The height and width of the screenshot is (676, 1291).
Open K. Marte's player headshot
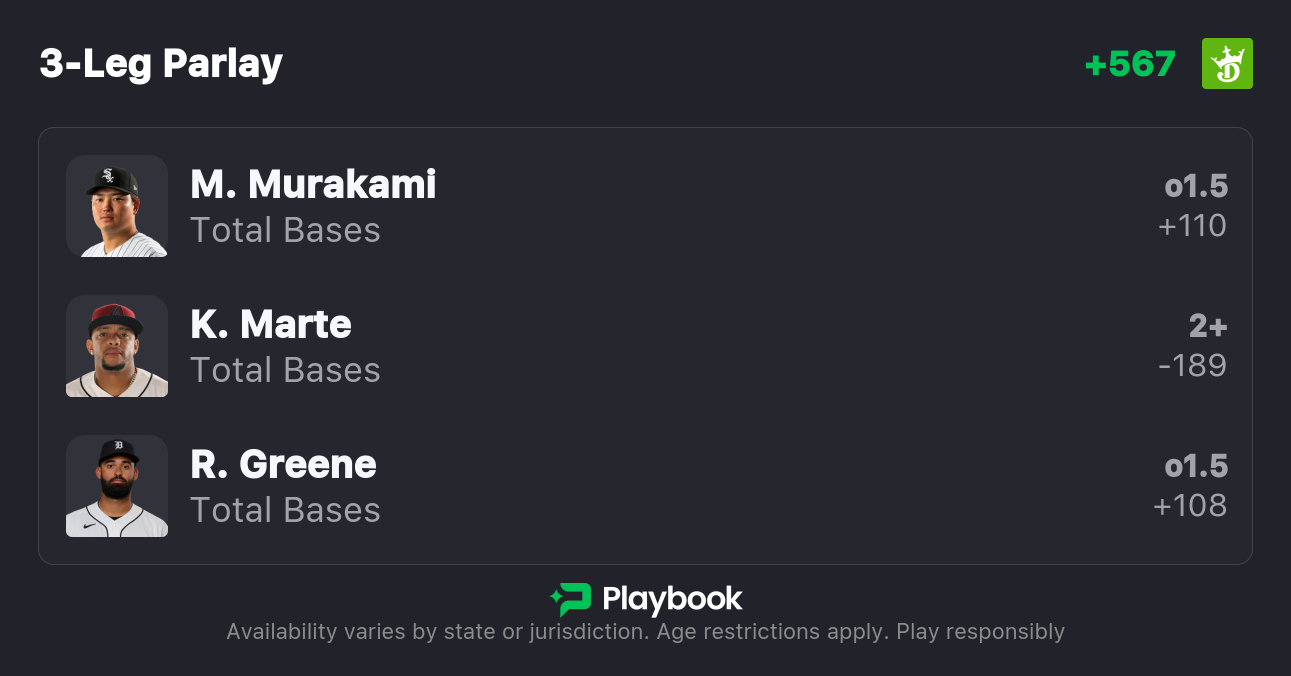[117, 346]
